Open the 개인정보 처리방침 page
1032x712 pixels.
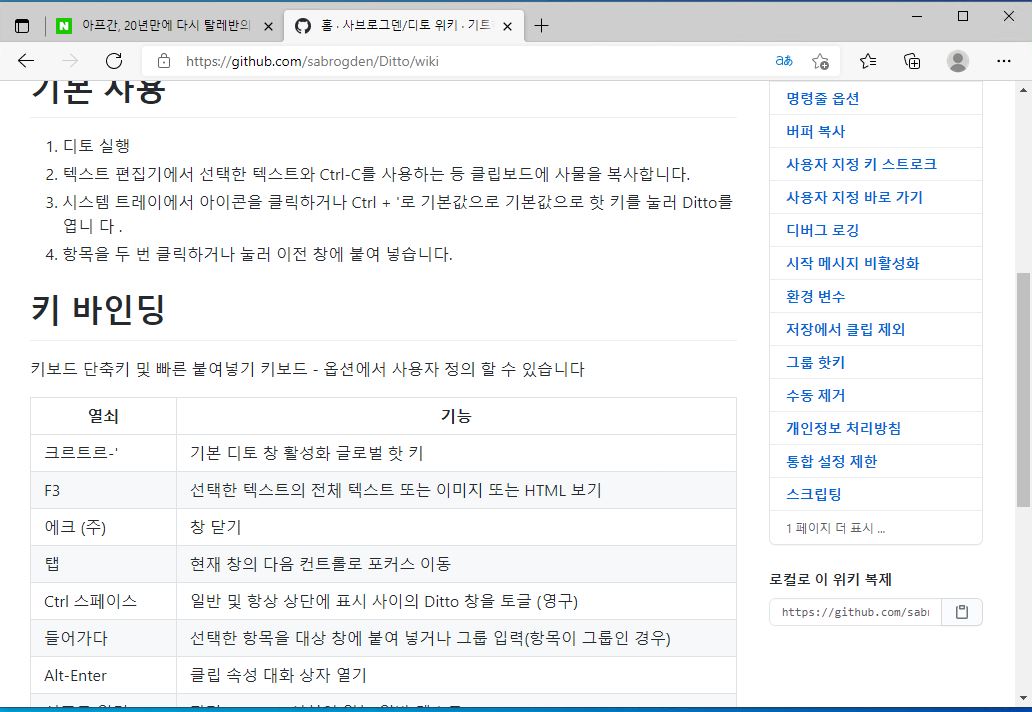844,428
